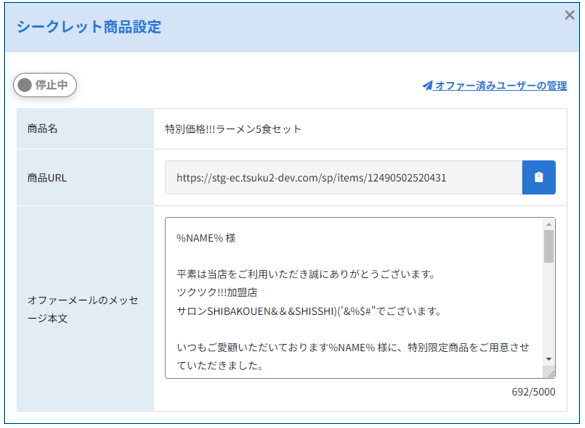Image resolution: width=585 pixels, height=428 pixels.
Task: Click the 692/5000 character counter
Action: [533, 392]
